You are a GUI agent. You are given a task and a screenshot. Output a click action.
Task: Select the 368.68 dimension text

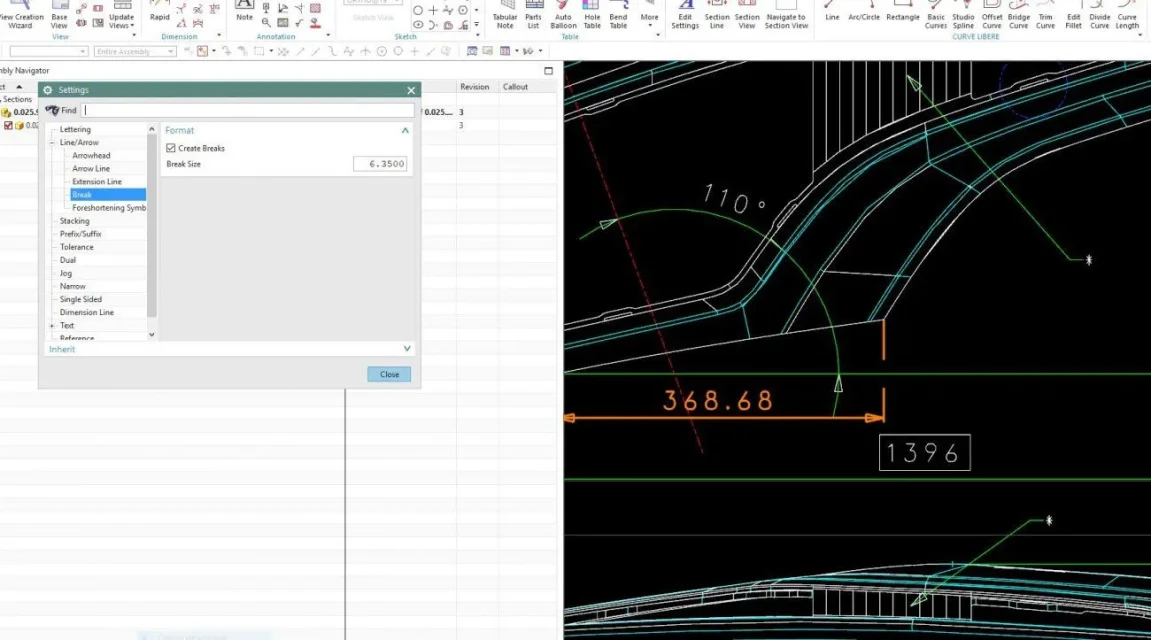717,401
